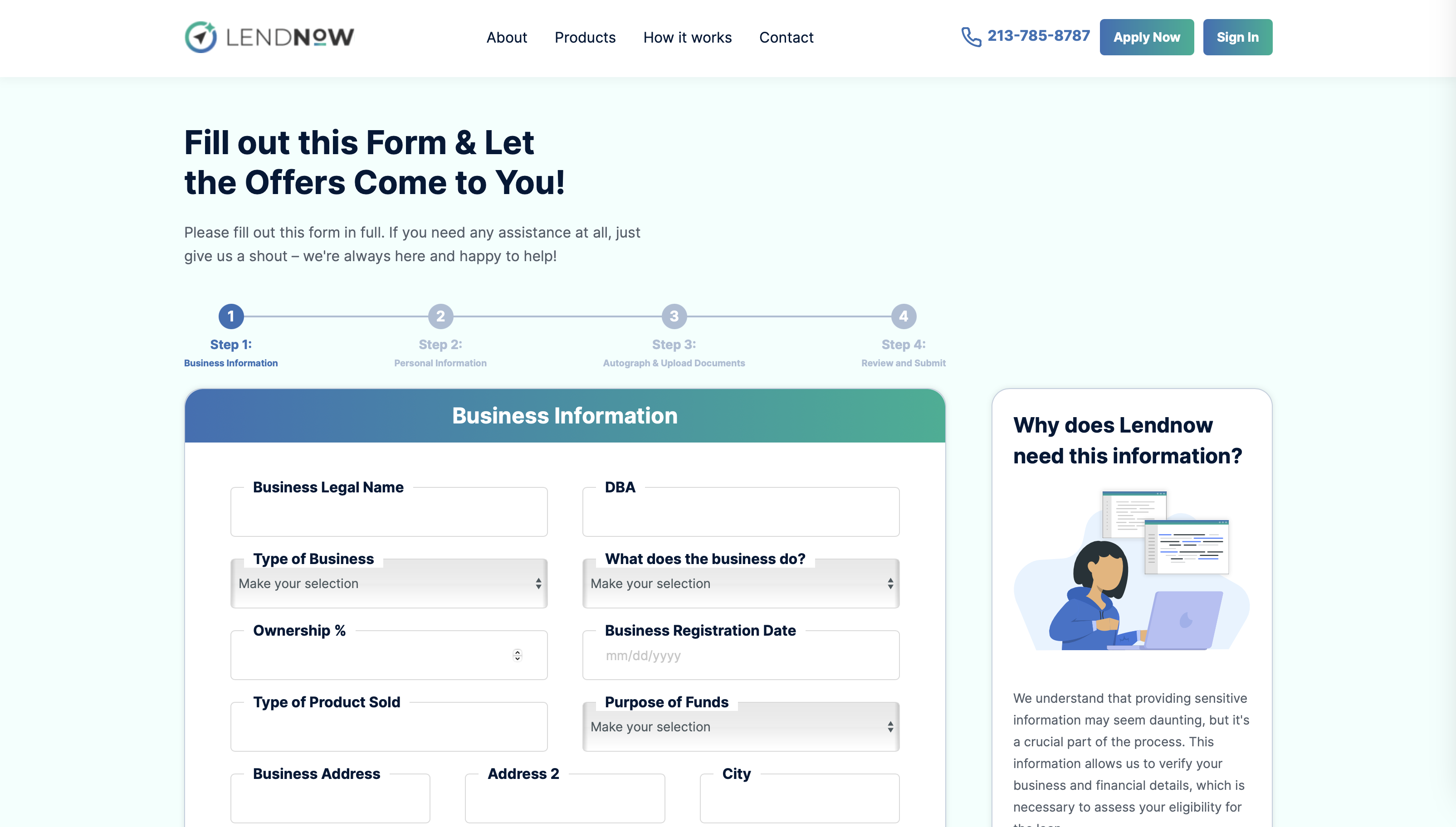Expand What does the business do dropdown
The width and height of the screenshot is (1456, 827).
tap(740, 584)
